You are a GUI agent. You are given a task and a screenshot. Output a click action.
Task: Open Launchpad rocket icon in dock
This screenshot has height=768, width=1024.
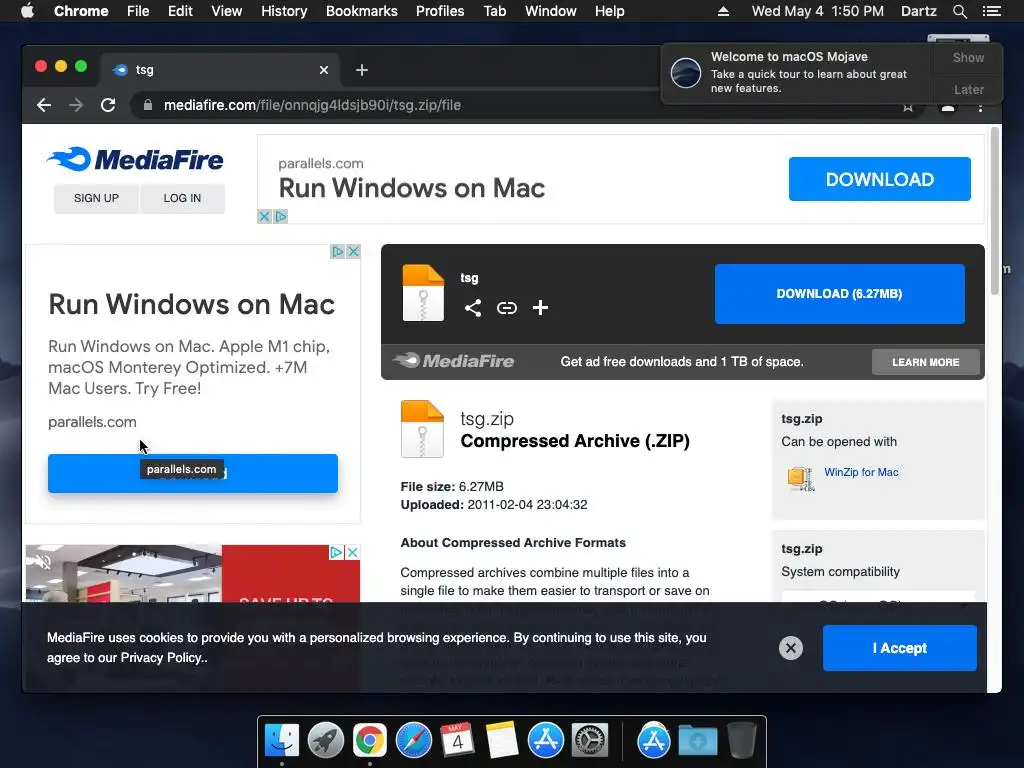coord(326,741)
